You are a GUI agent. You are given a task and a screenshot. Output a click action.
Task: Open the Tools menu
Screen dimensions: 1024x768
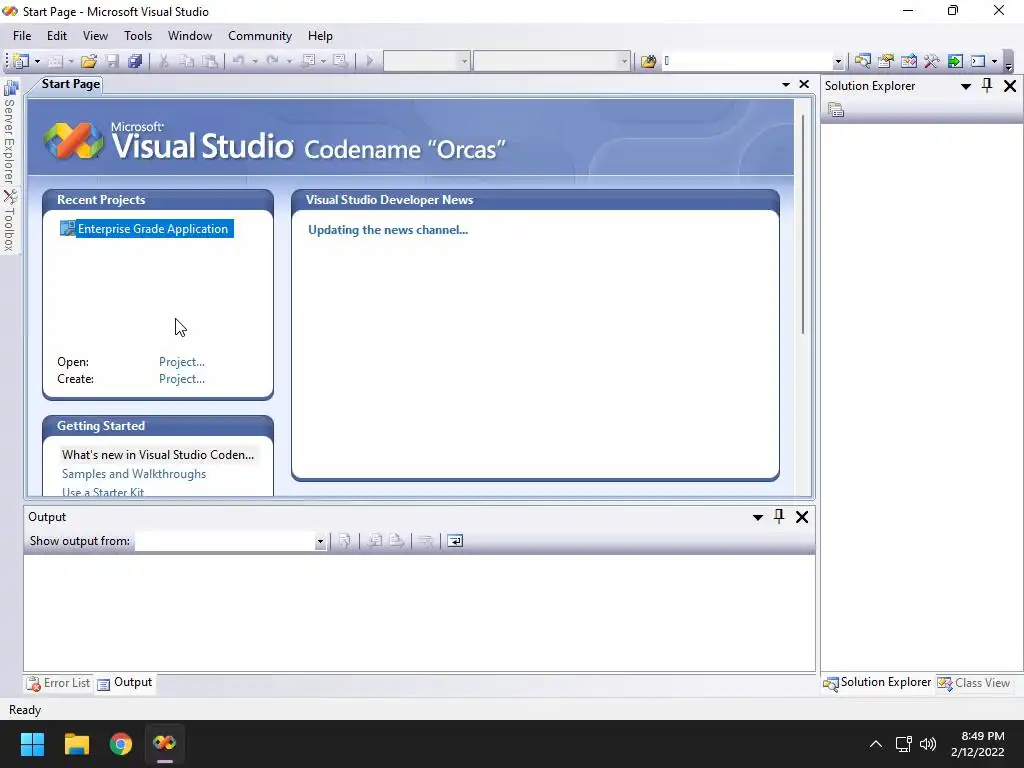138,36
